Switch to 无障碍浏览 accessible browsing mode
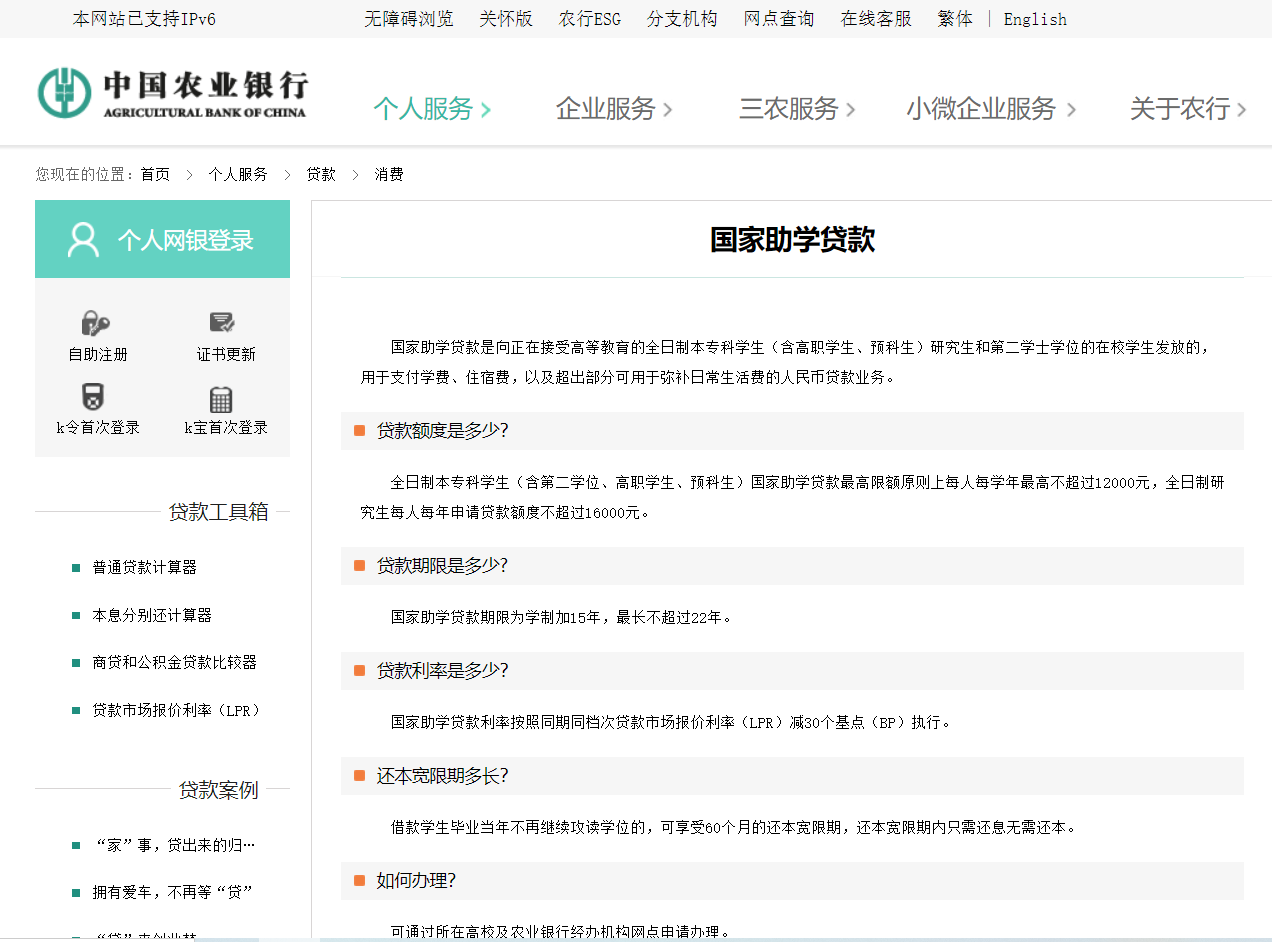This screenshot has height=942, width=1272. 408,19
